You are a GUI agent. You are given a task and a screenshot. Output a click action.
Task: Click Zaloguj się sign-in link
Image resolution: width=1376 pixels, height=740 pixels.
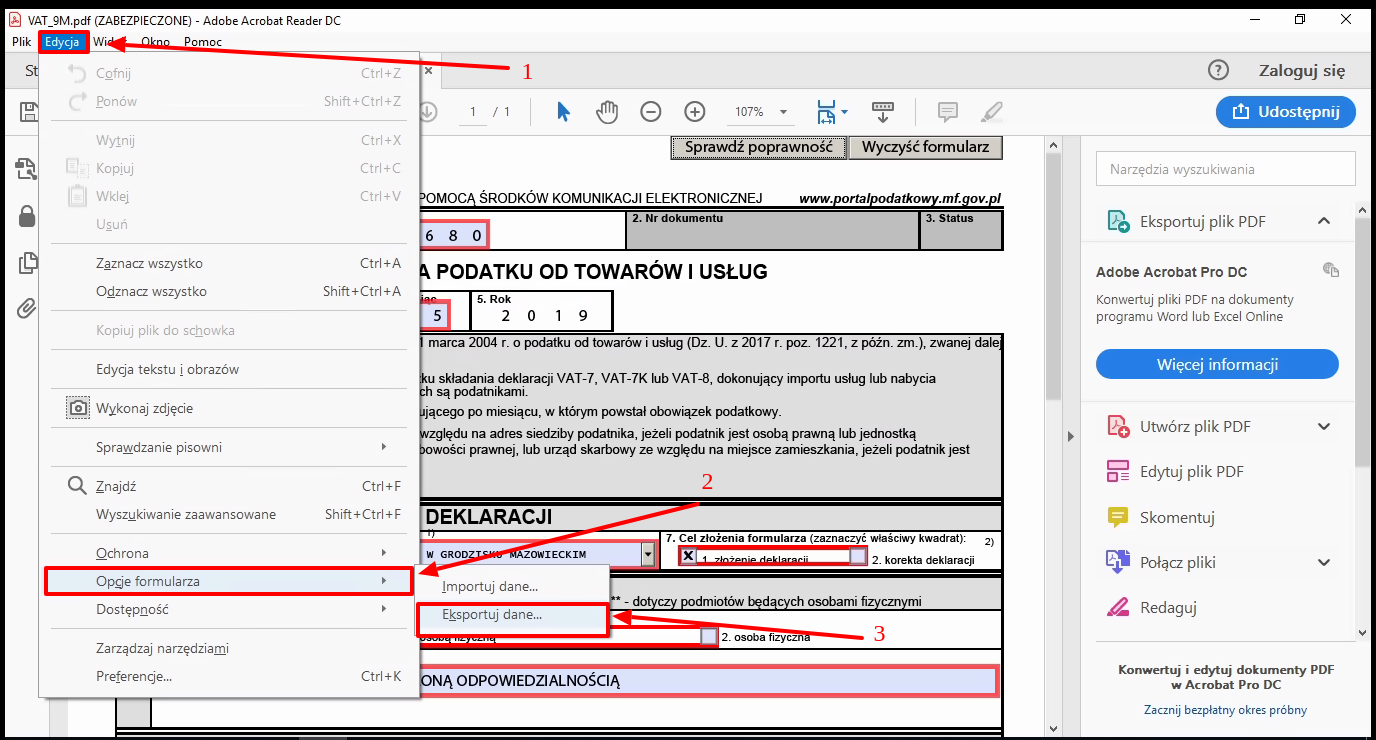(1302, 70)
